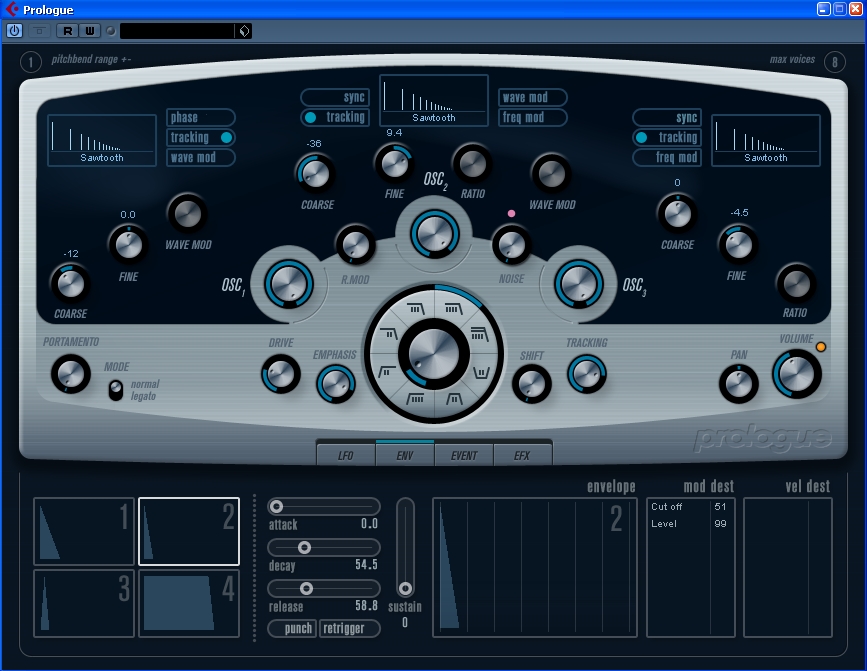Screen dimensions: 867x671
Task: Select envelope 3 thumbnail
Action: coord(84,604)
